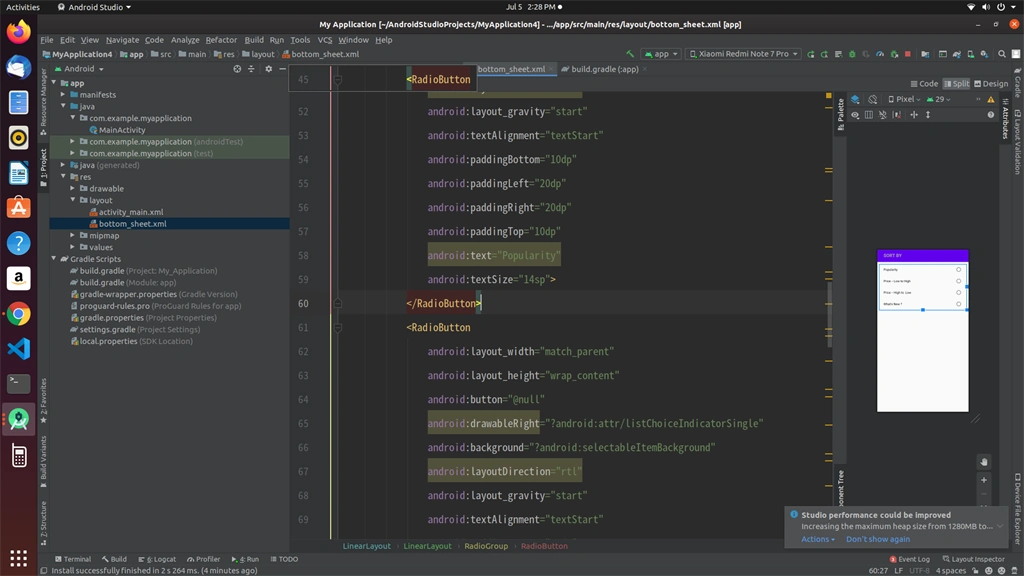The image size is (1024, 576).
Task: Toggle file read-only lock in status bar
Action: 975,571
